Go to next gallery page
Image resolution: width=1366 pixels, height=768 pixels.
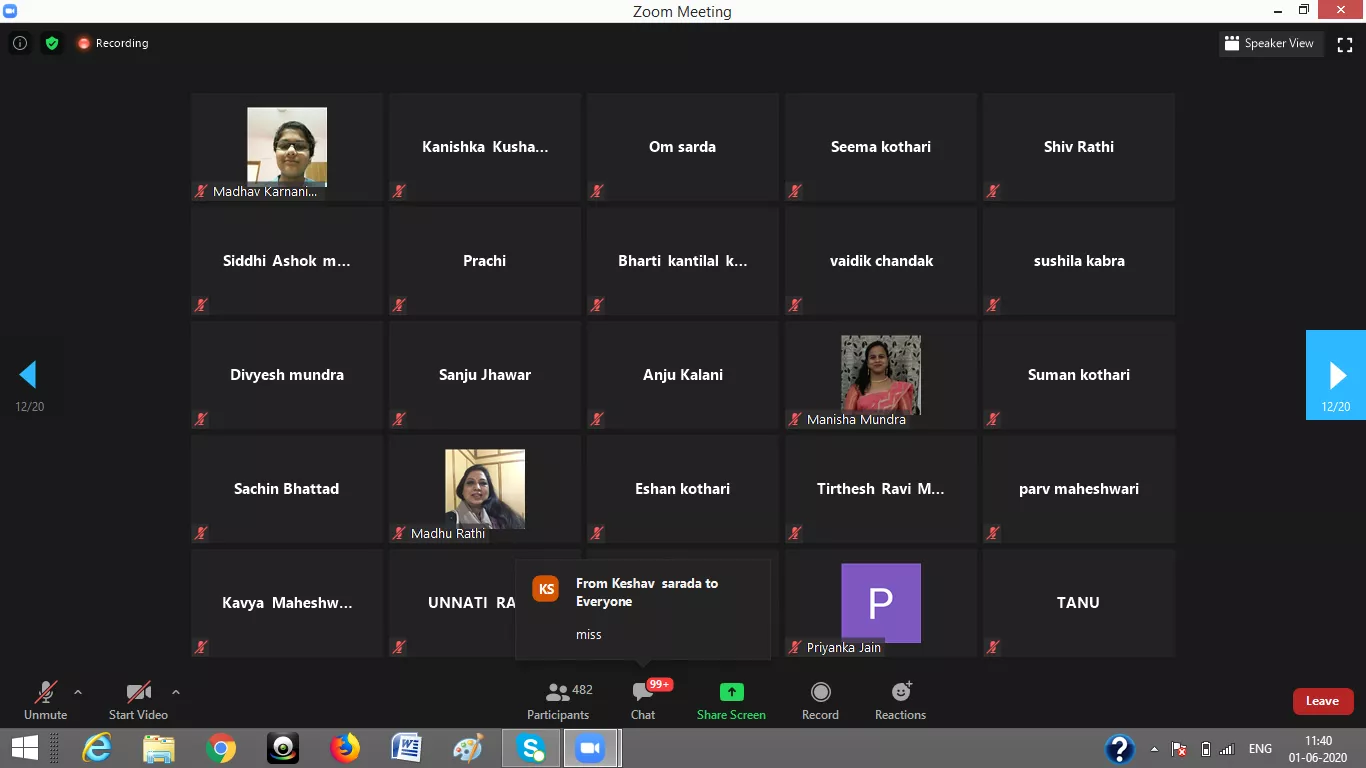pos(1336,375)
